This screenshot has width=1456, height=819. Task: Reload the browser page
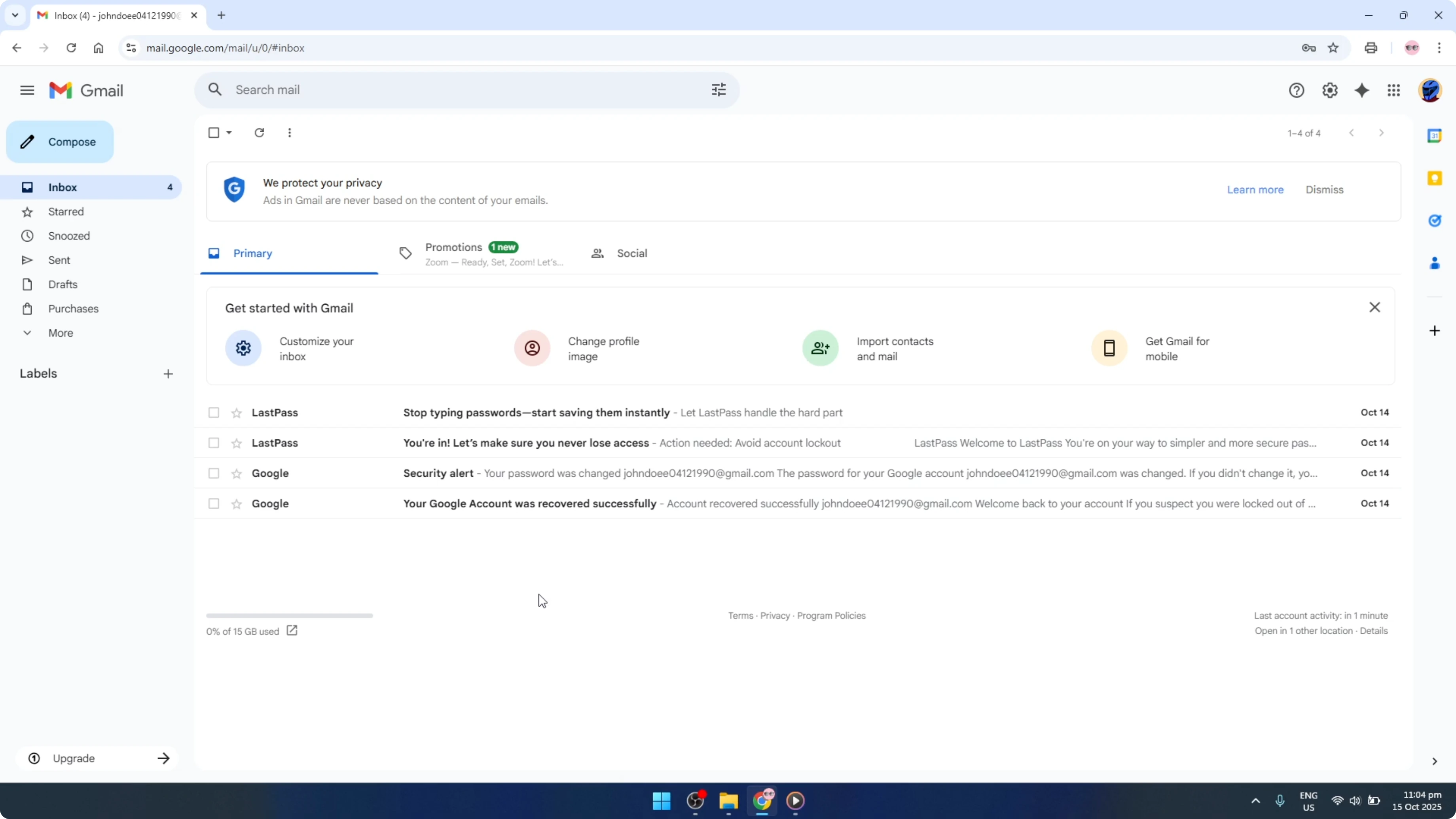point(71,48)
